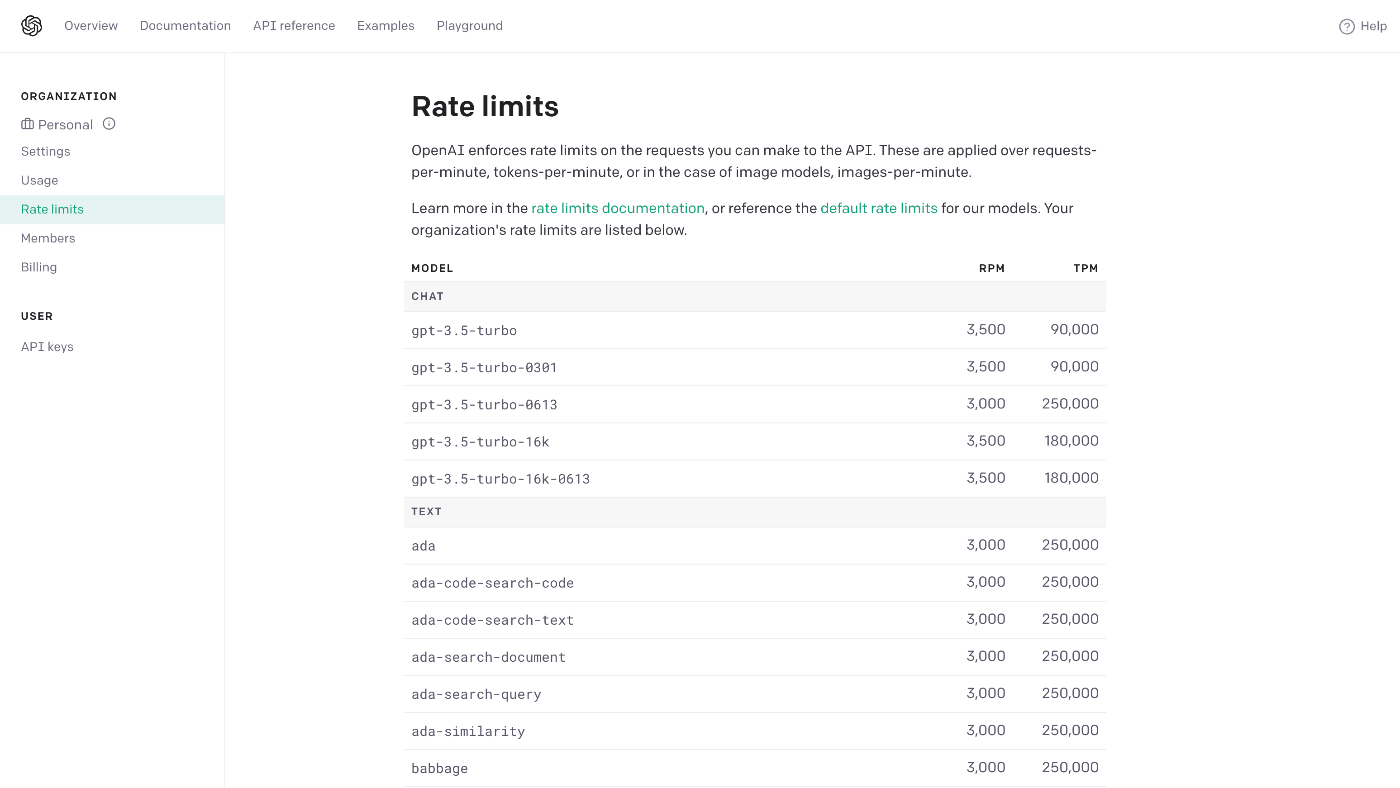This screenshot has width=1400, height=788.
Task: Select Rate limits in the sidebar
Action: pos(112,209)
